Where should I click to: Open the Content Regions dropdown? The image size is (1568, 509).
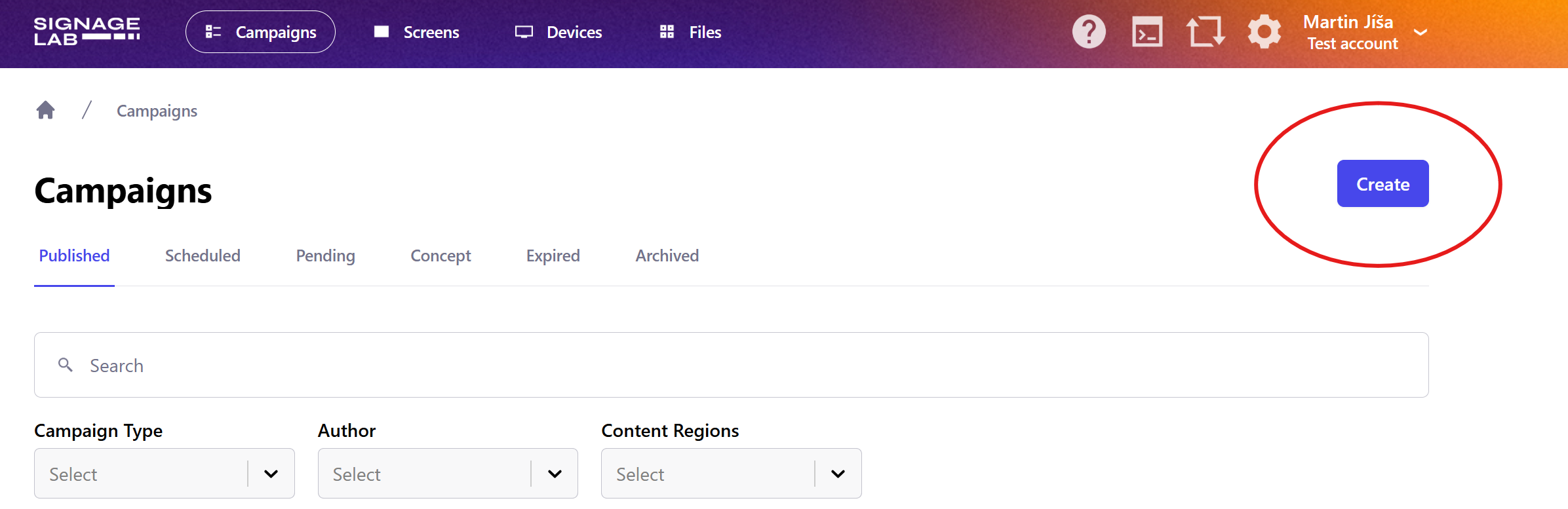coord(732,473)
